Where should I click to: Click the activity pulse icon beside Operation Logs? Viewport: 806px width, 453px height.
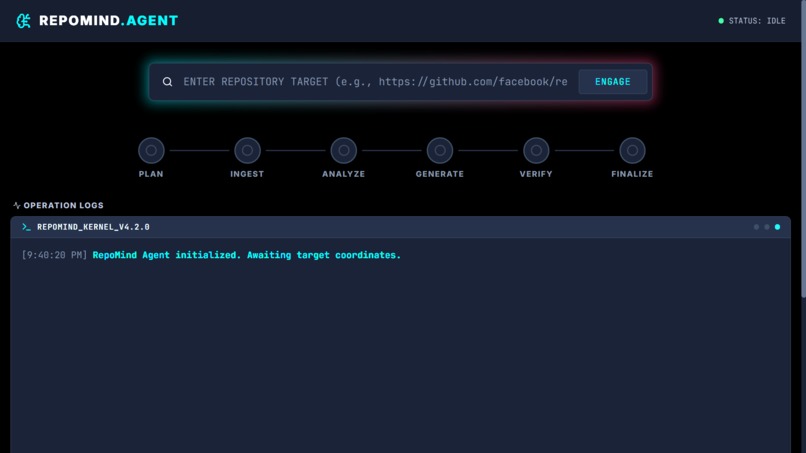coord(17,205)
